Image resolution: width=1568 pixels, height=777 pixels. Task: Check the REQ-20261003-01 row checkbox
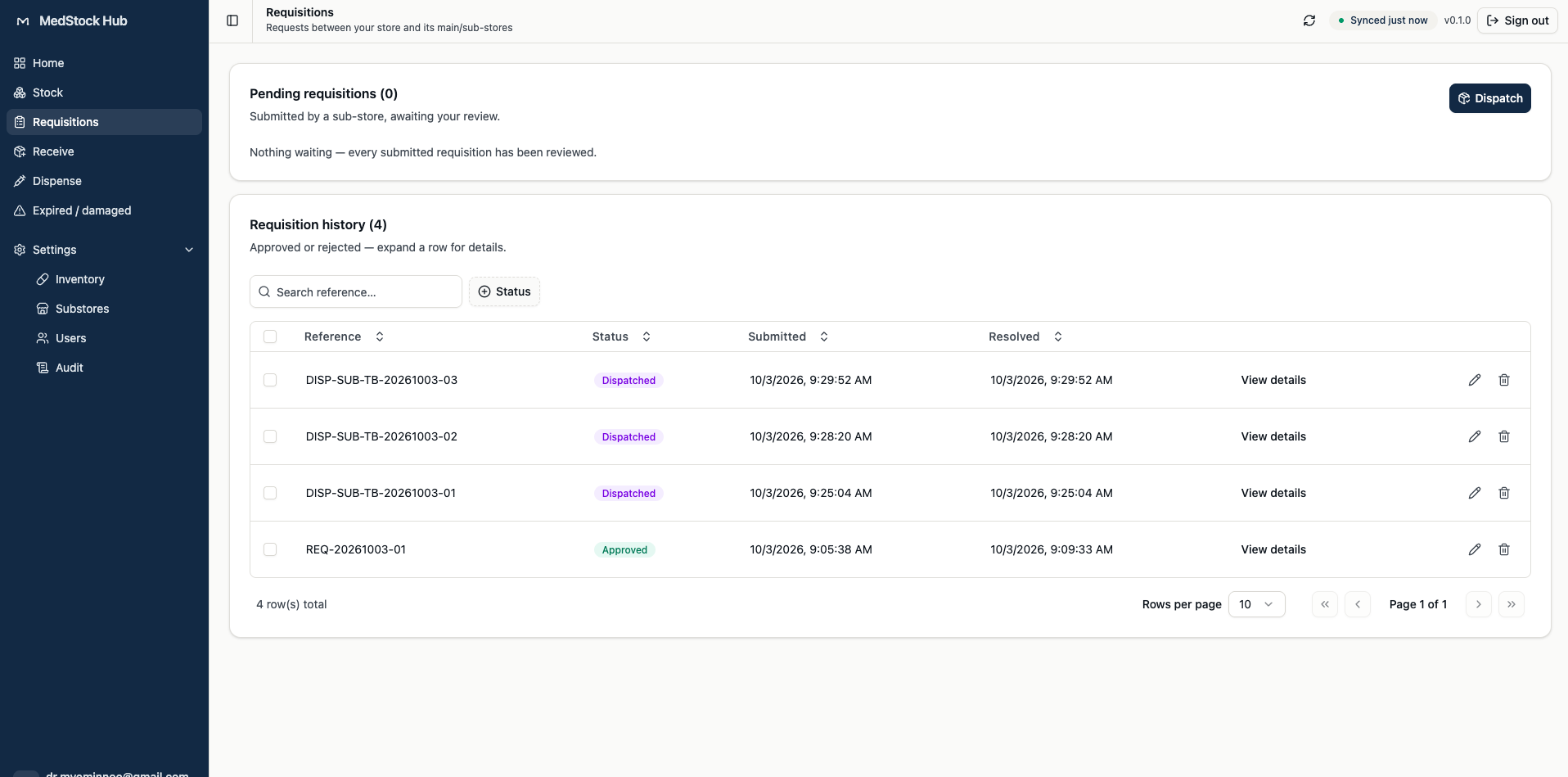coord(270,549)
